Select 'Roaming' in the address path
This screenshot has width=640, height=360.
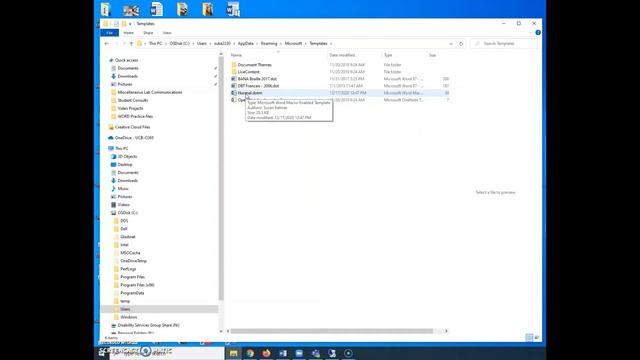(x=269, y=44)
